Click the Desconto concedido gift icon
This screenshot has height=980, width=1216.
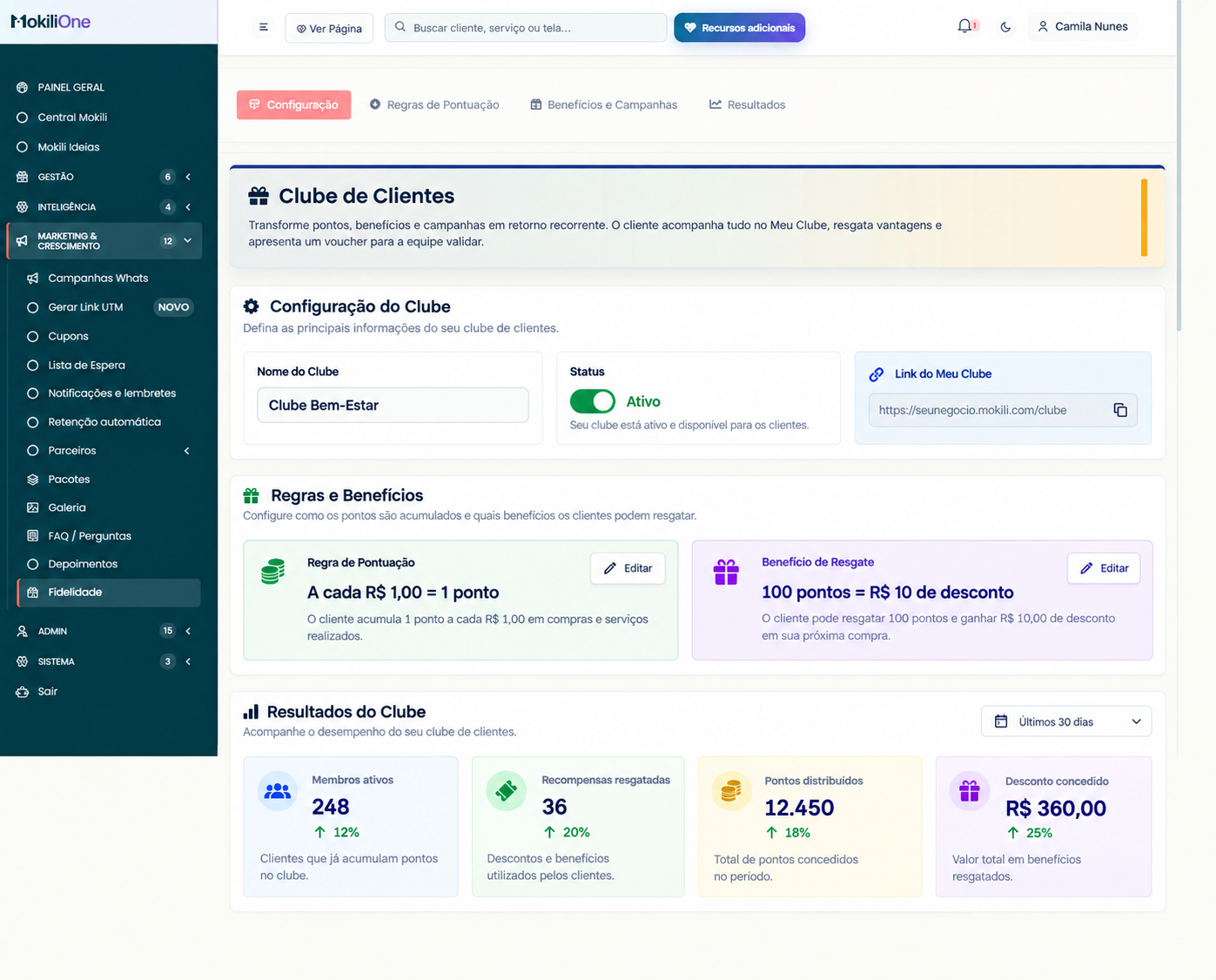point(970,791)
